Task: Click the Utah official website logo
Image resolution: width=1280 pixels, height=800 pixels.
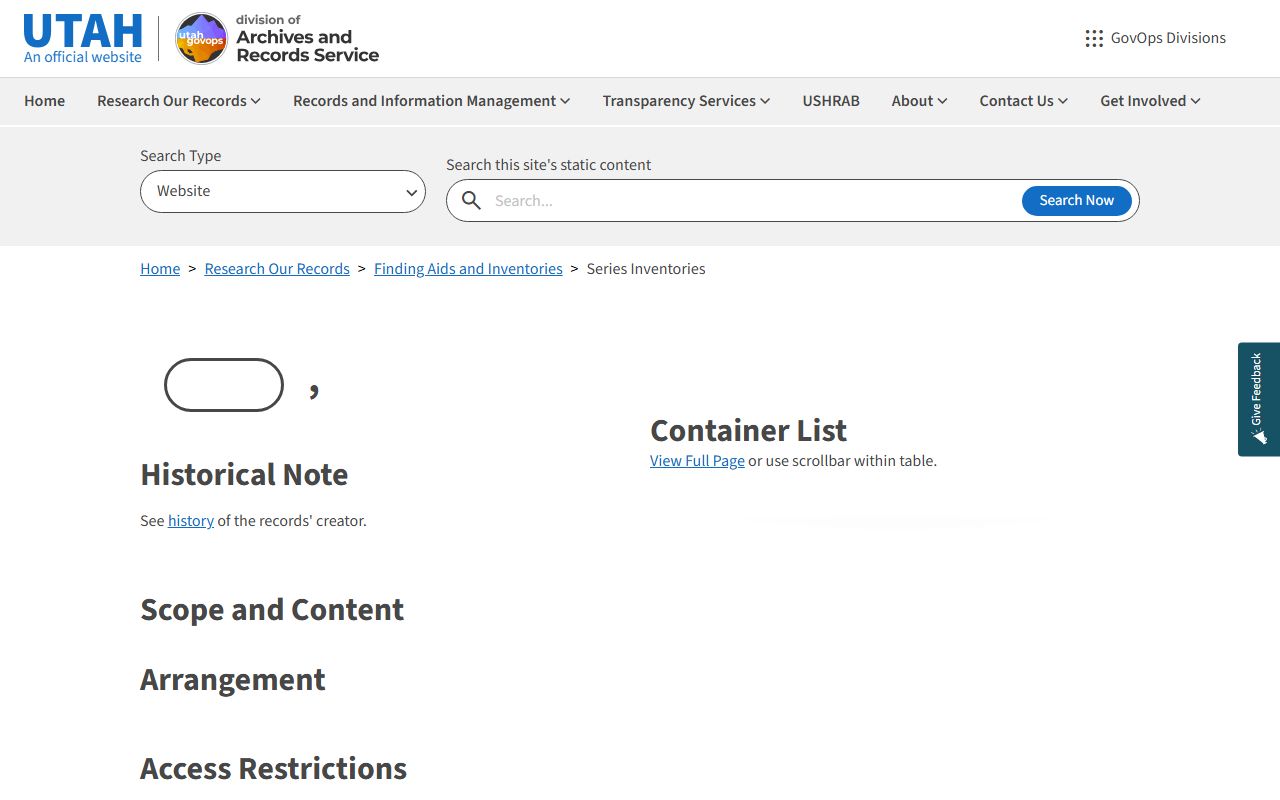Action: pyautogui.click(x=83, y=38)
